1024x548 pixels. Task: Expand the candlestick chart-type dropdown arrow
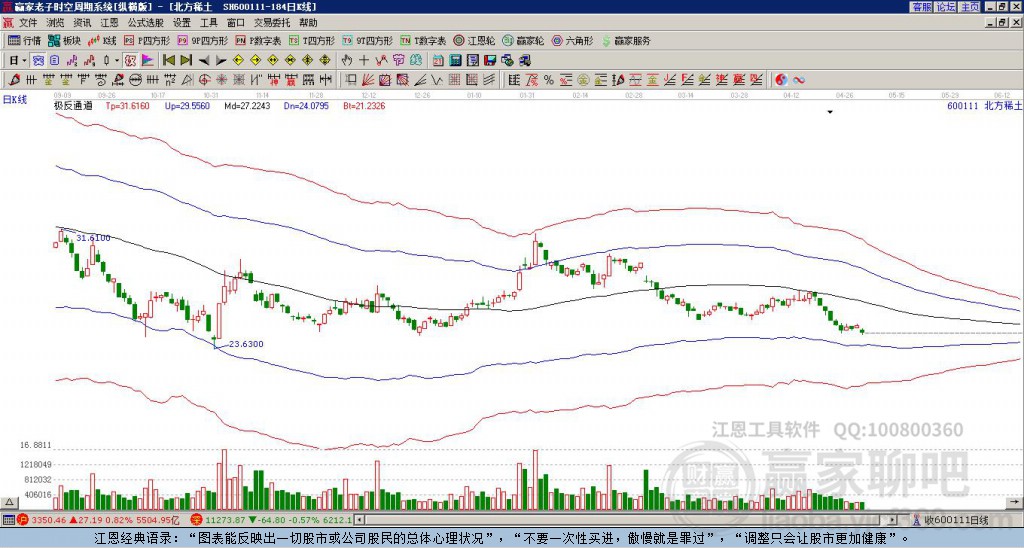pos(117,60)
